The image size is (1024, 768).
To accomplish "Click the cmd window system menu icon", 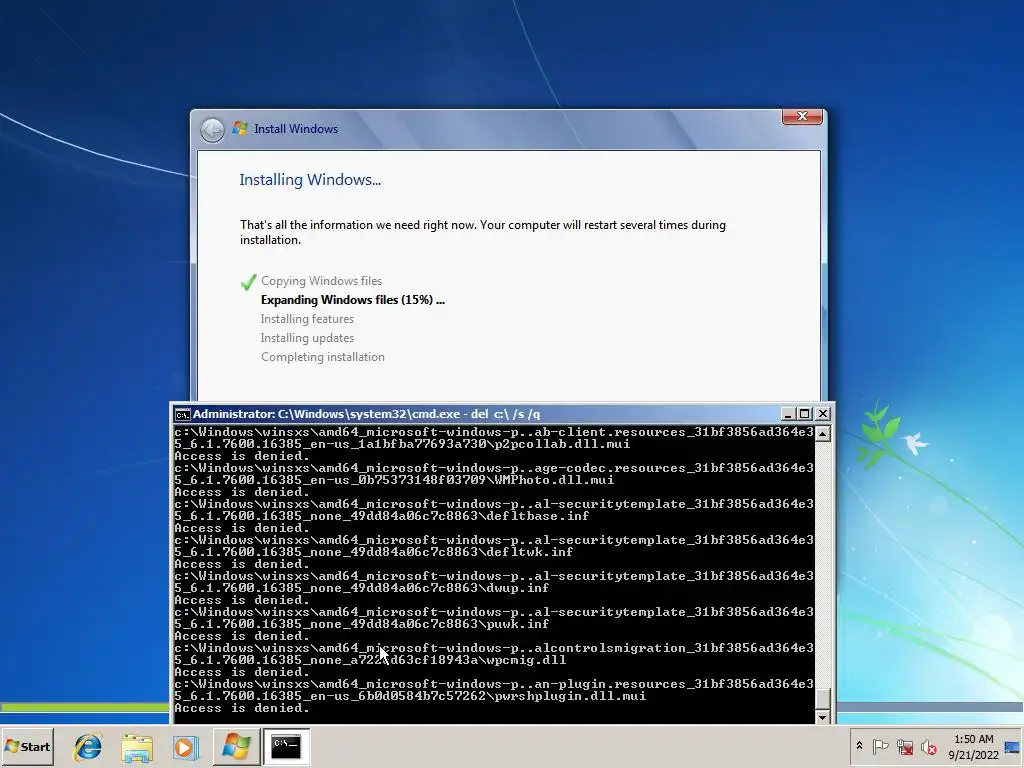I will pos(182,414).
